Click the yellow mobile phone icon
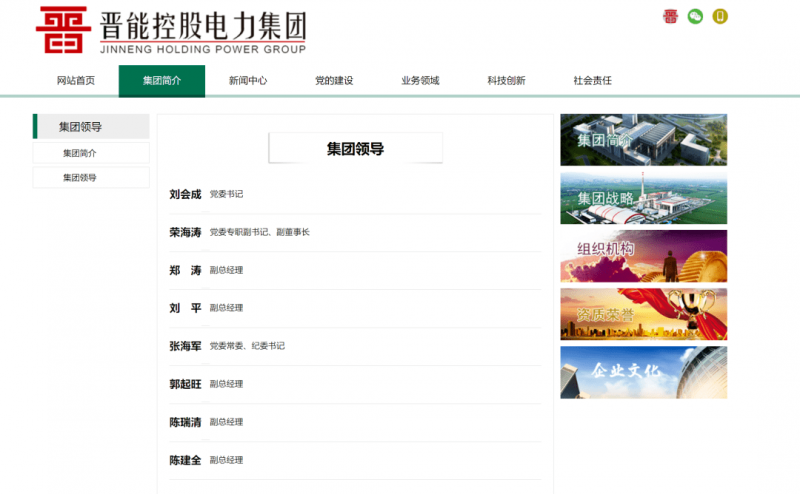The image size is (800, 494). (x=719, y=16)
